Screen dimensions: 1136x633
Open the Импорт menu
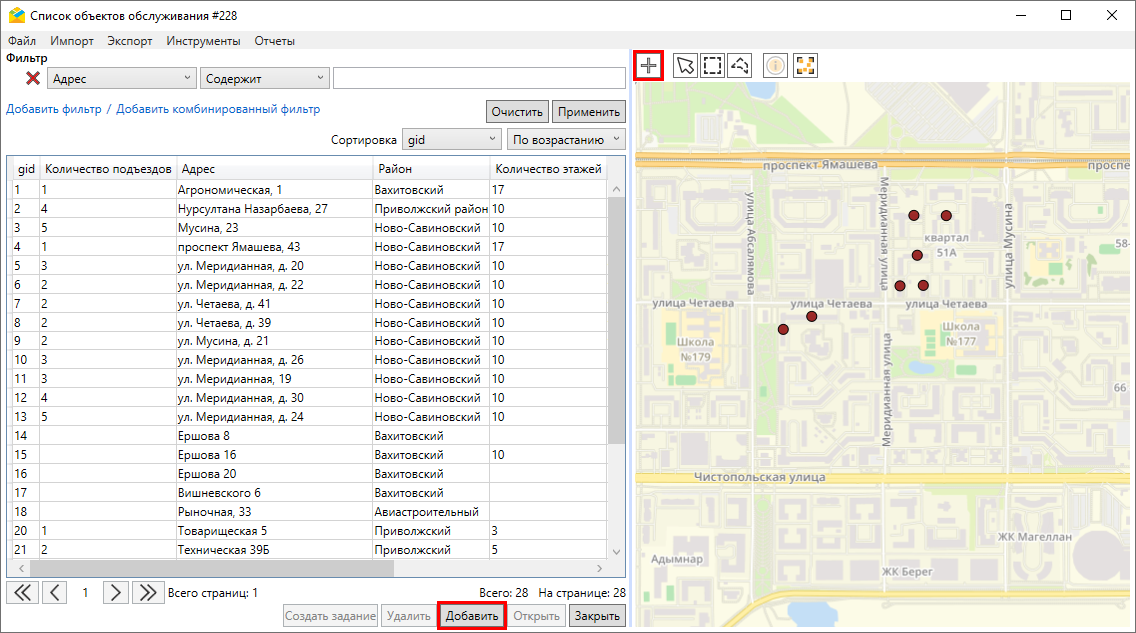pyautogui.click(x=71, y=41)
